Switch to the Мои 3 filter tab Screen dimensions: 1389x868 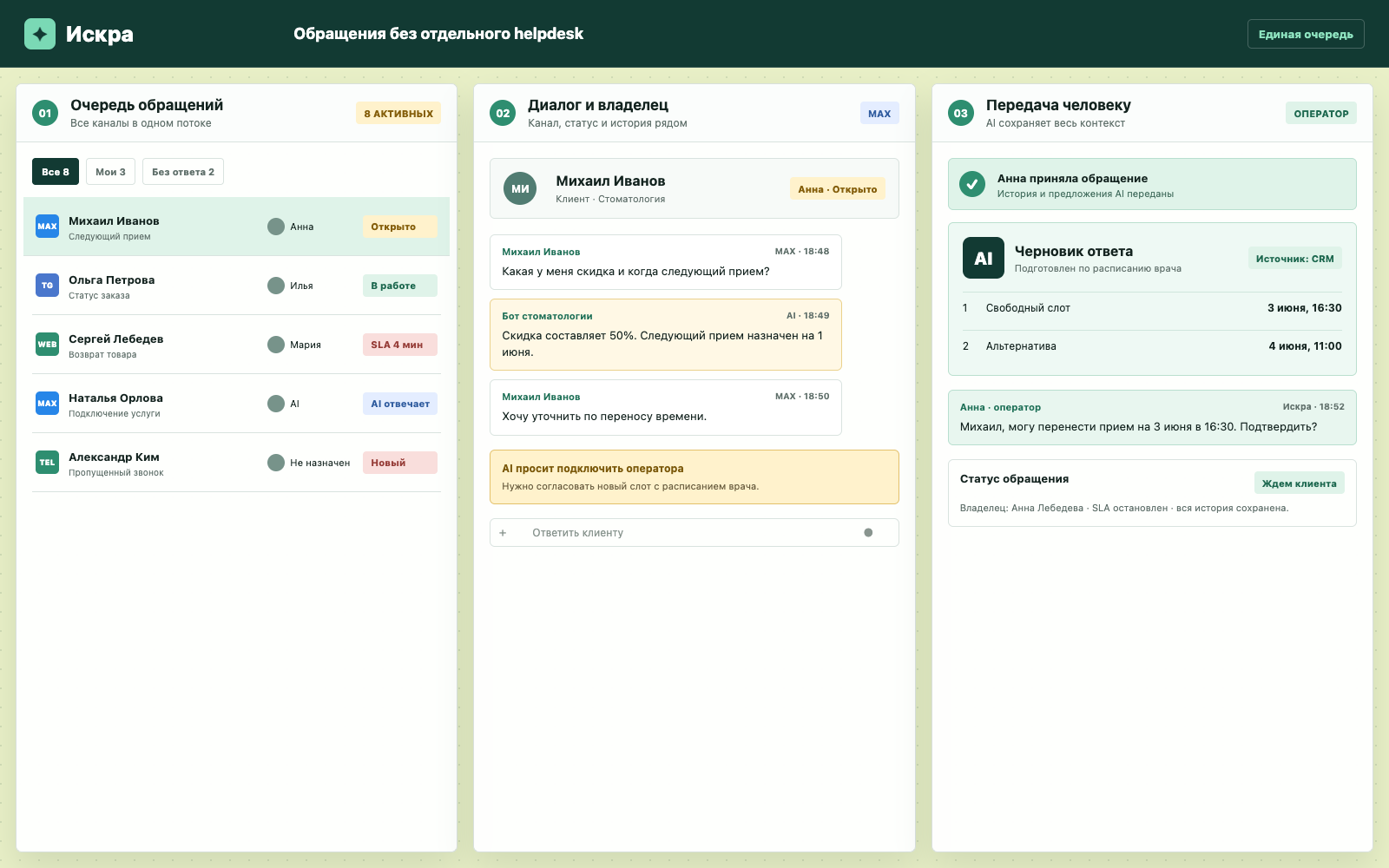(x=110, y=172)
